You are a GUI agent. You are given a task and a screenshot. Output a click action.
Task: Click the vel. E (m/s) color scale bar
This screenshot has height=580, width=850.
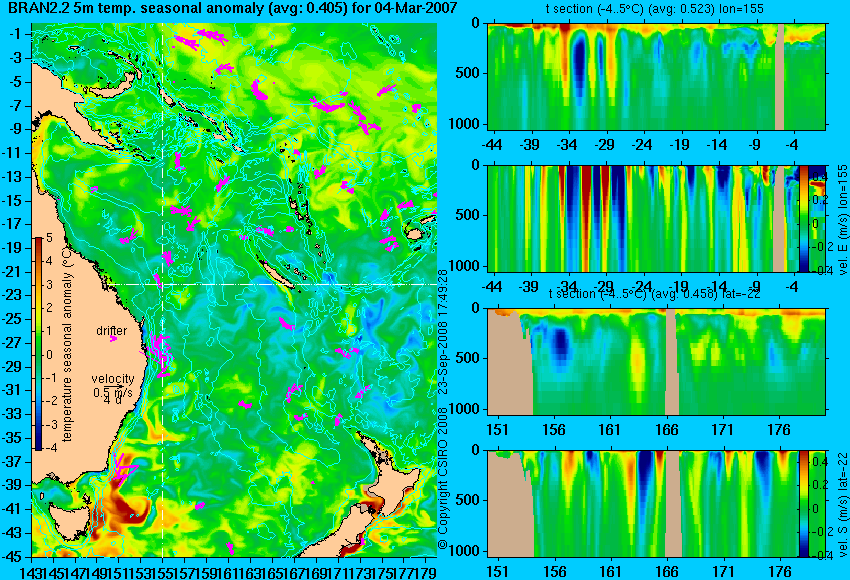click(x=804, y=218)
